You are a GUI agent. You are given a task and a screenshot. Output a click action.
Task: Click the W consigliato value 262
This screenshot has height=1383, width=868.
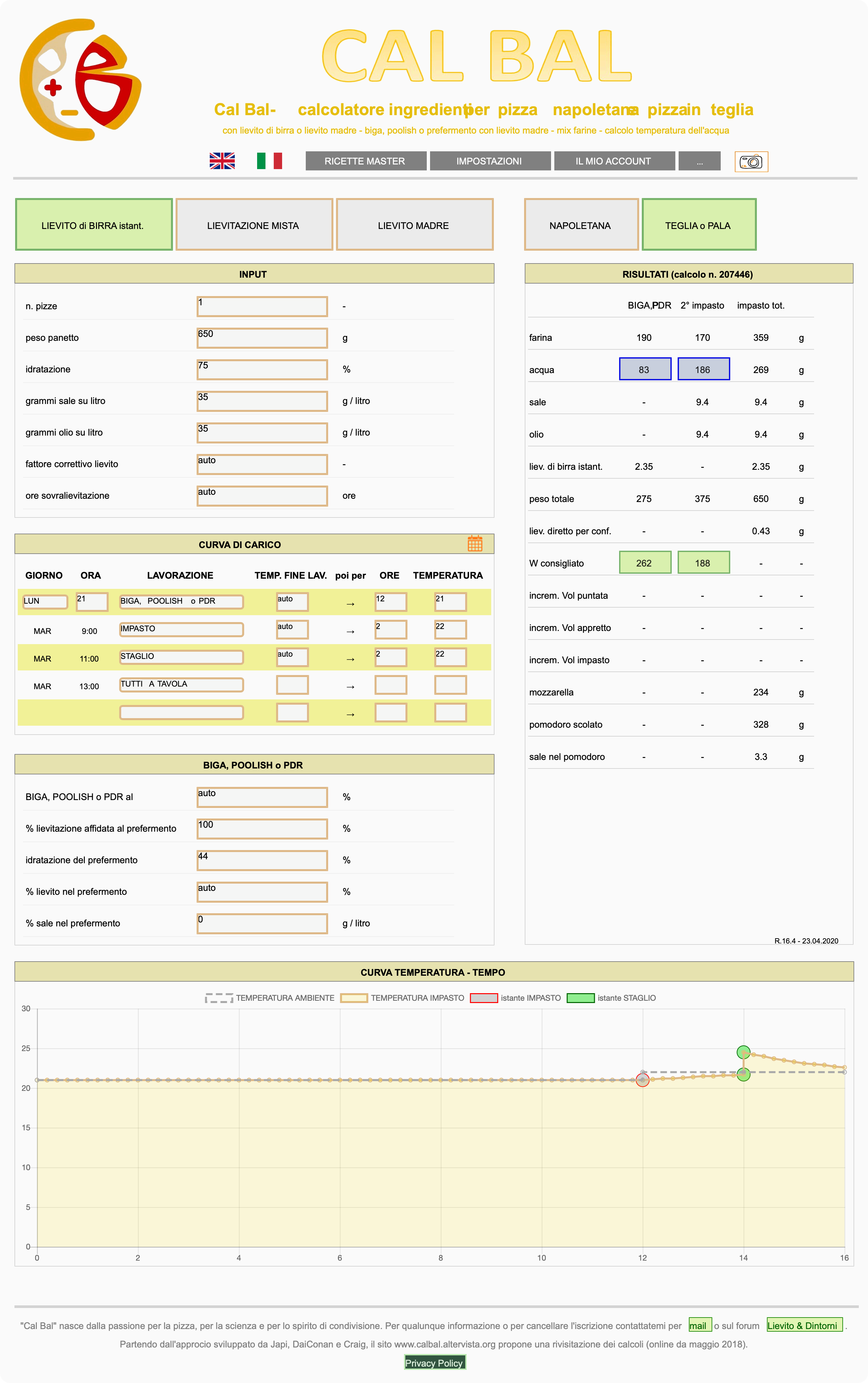(x=645, y=563)
